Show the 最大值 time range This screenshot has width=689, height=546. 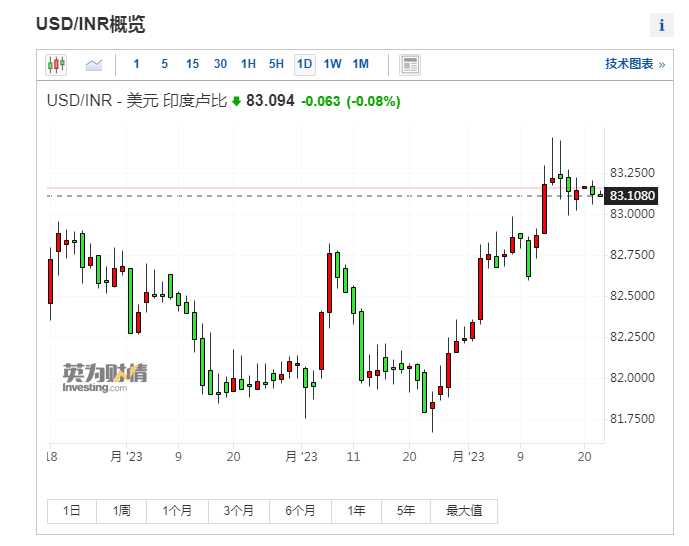pos(463,510)
